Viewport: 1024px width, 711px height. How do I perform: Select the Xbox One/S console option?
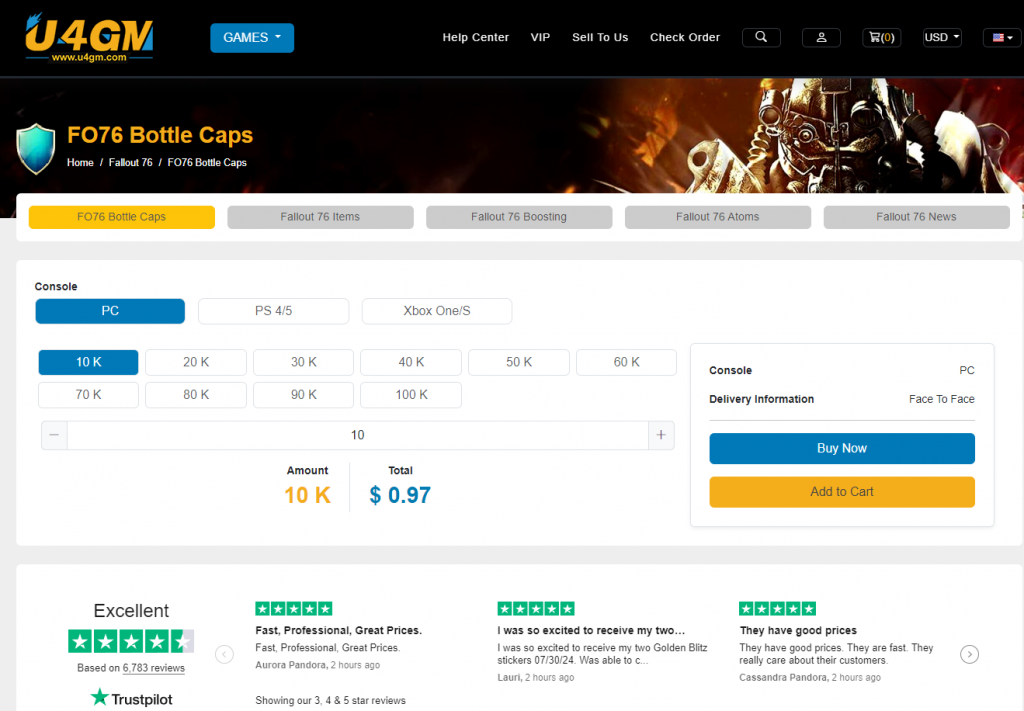click(436, 311)
